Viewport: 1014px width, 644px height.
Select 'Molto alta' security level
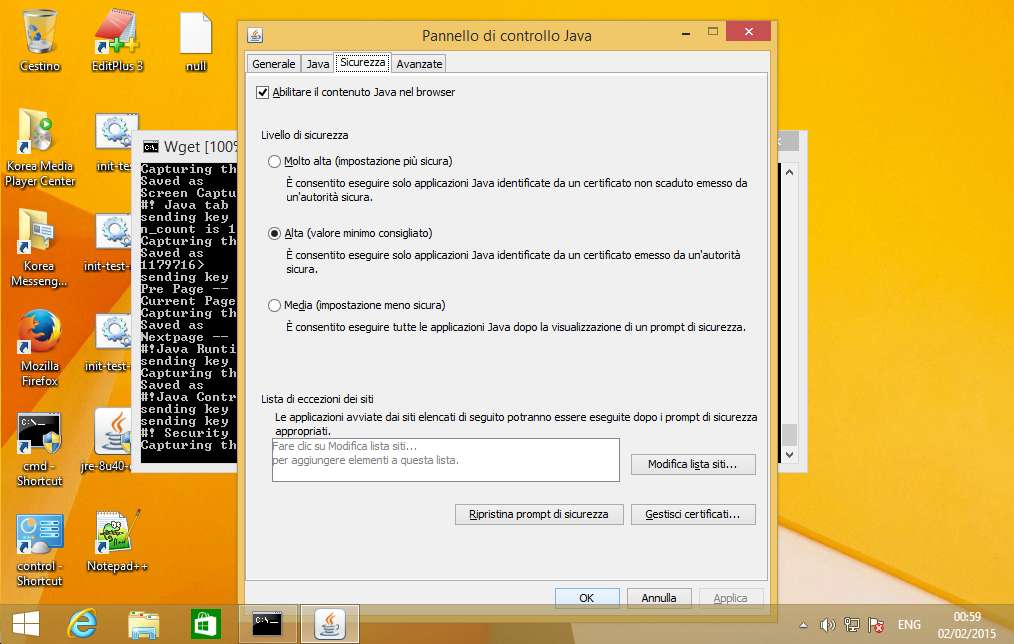click(275, 161)
